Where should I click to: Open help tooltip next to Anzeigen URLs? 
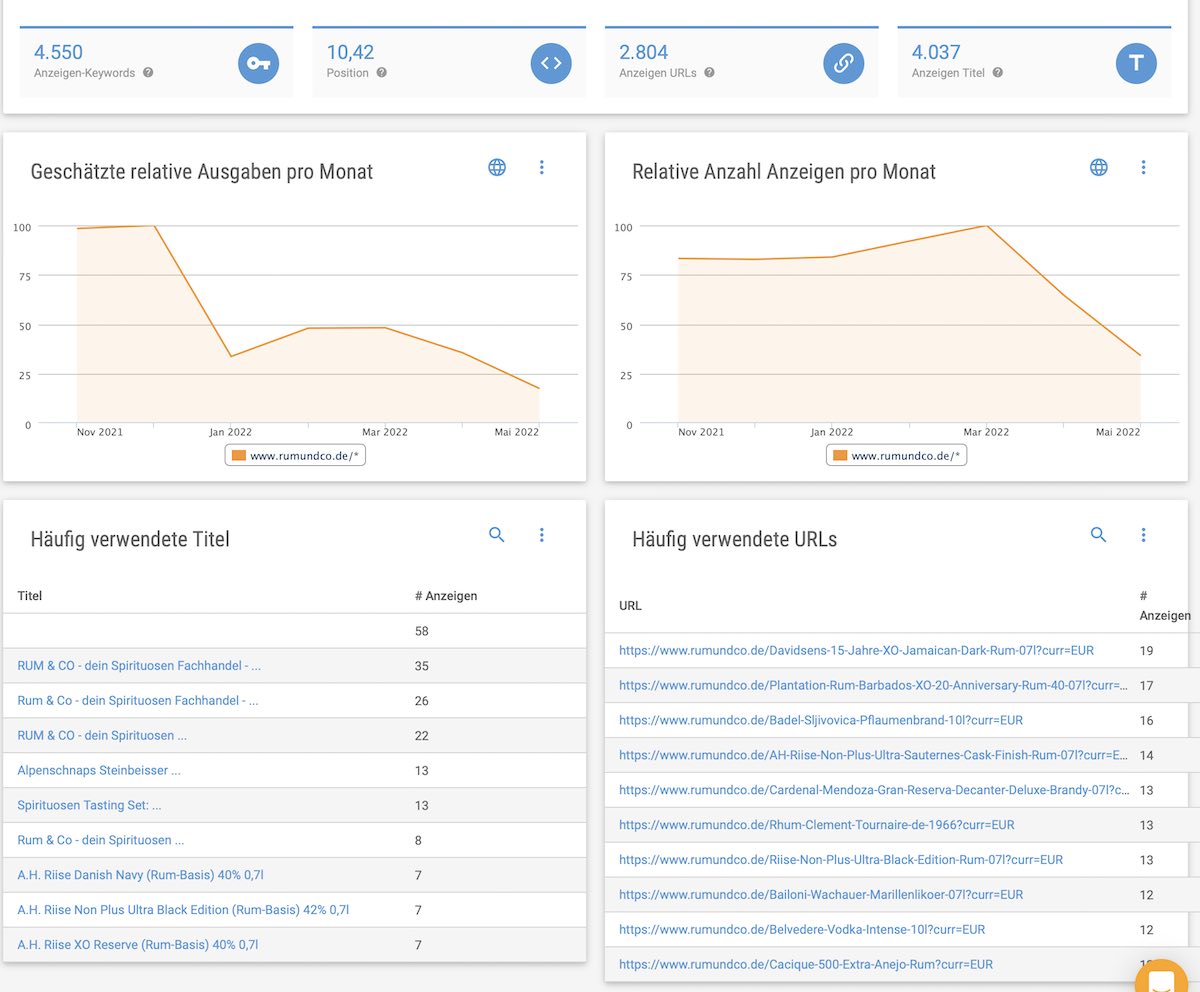coord(709,73)
